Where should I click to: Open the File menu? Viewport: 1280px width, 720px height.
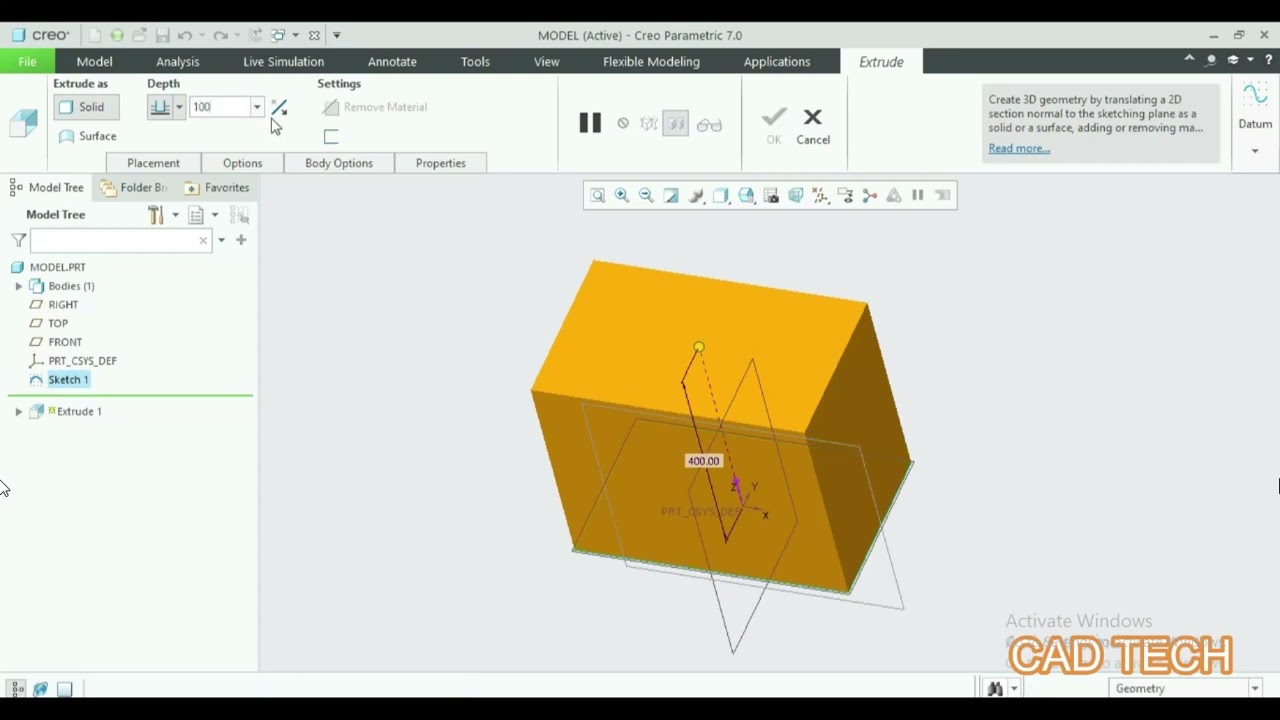tap(27, 61)
